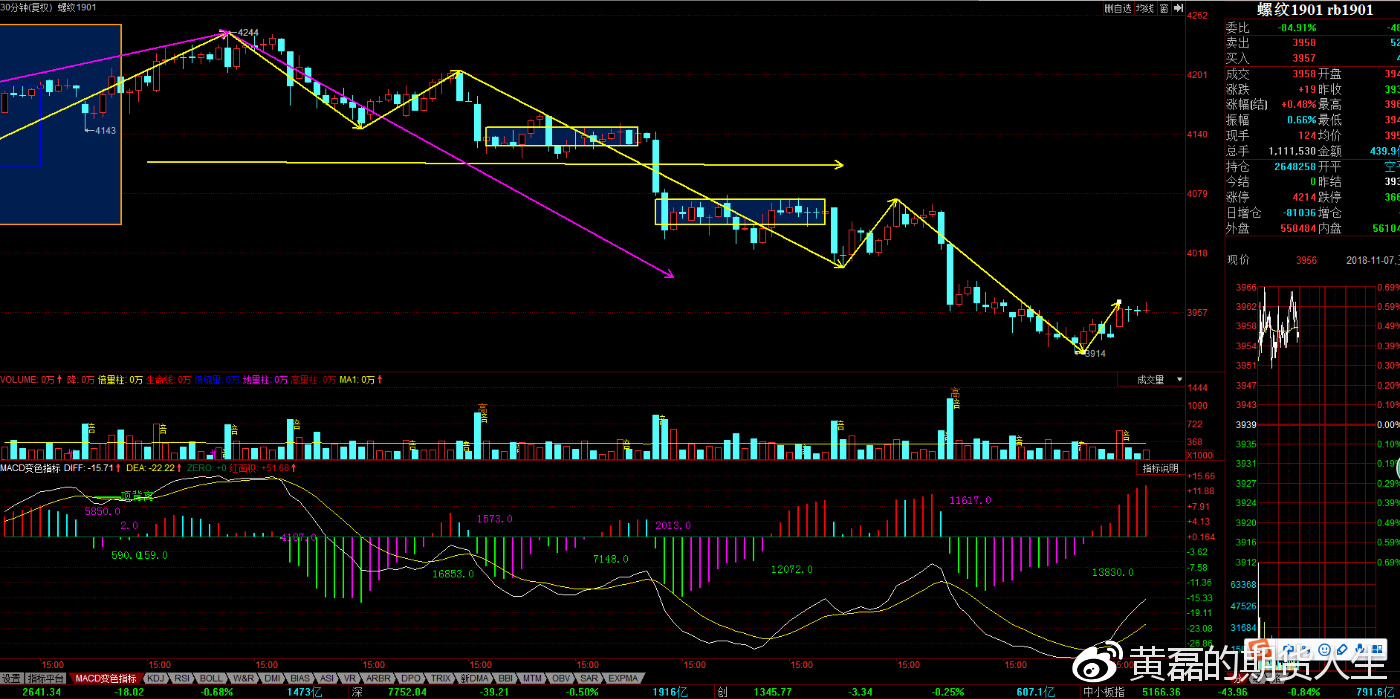Click the 卖出 price 3958
This screenshot has width=1400, height=699.
pyautogui.click(x=1304, y=43)
